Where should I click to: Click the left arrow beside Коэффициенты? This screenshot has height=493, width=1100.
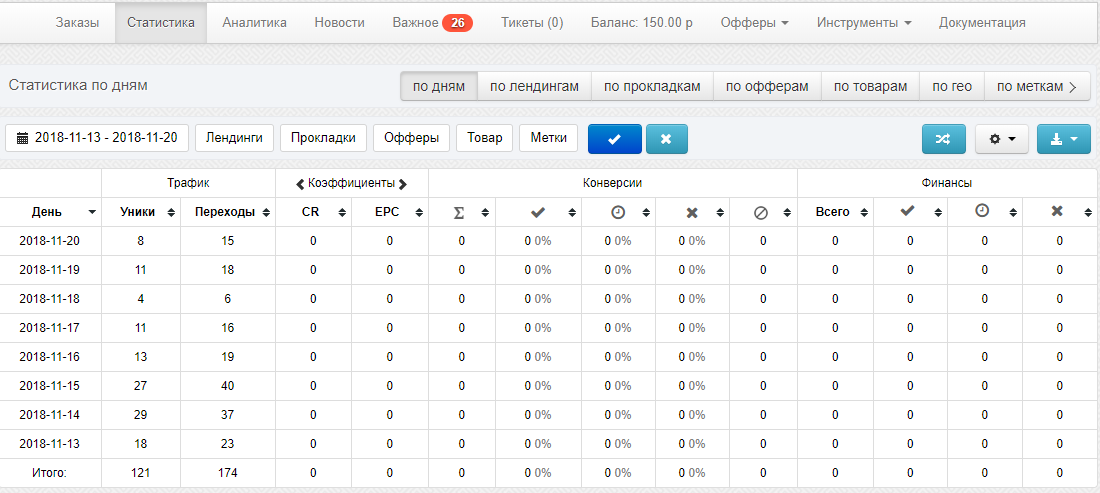[x=300, y=184]
